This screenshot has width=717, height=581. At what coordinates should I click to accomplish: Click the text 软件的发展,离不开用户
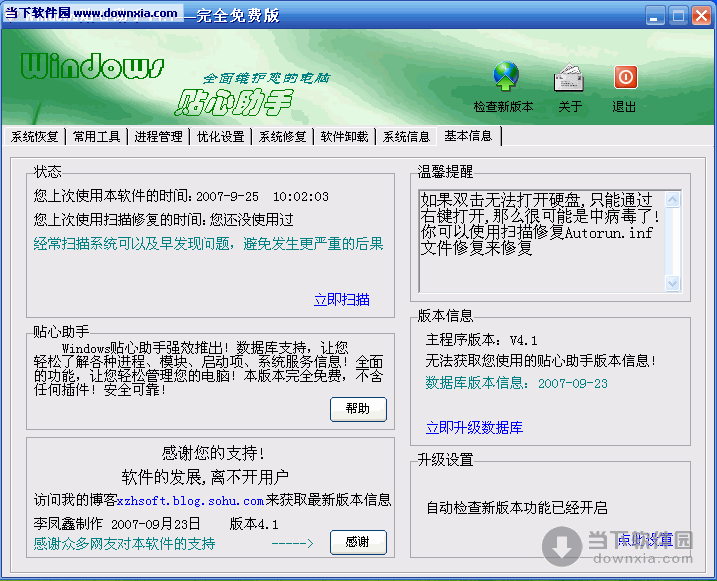[x=205, y=477]
